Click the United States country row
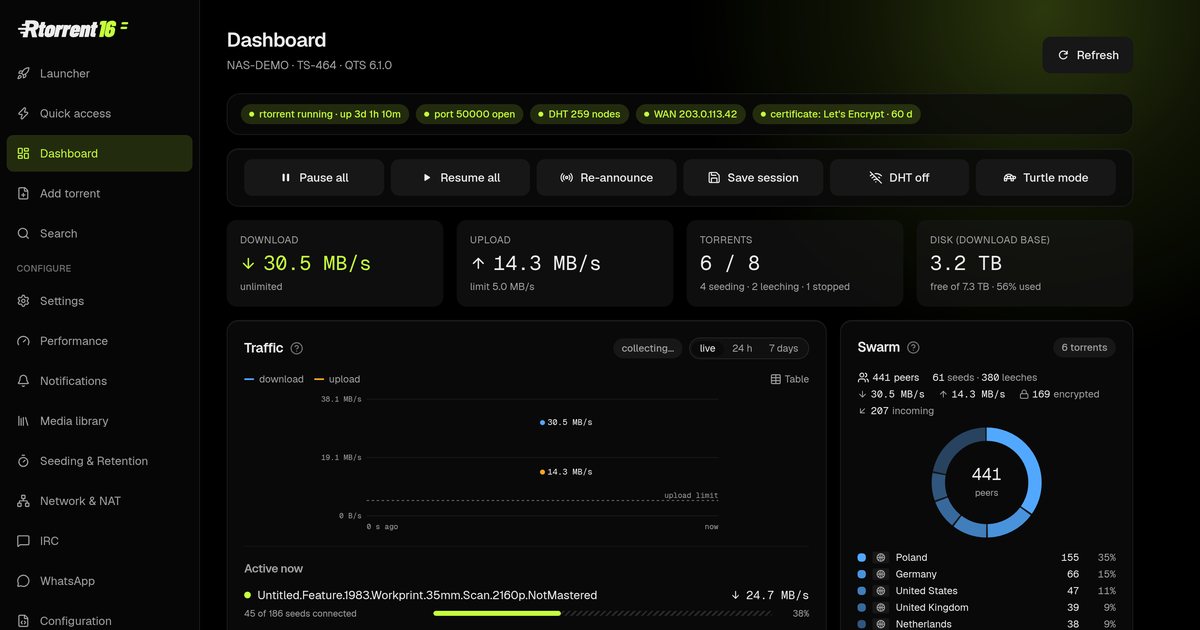 click(x=986, y=591)
